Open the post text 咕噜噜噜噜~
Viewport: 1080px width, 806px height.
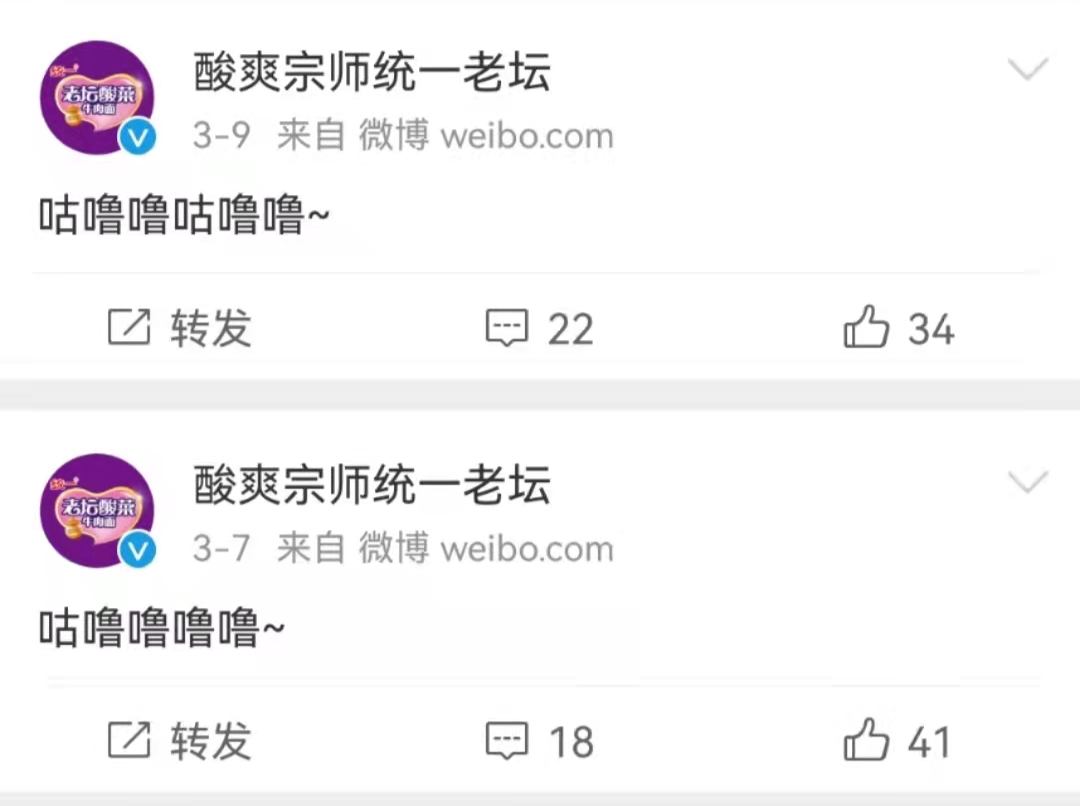(x=161, y=628)
